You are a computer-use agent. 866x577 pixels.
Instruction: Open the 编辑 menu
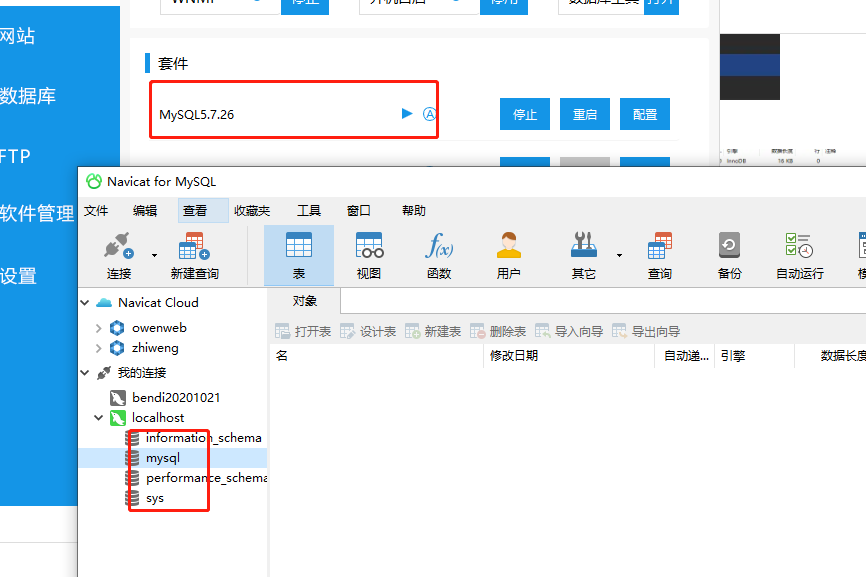[x=145, y=210]
